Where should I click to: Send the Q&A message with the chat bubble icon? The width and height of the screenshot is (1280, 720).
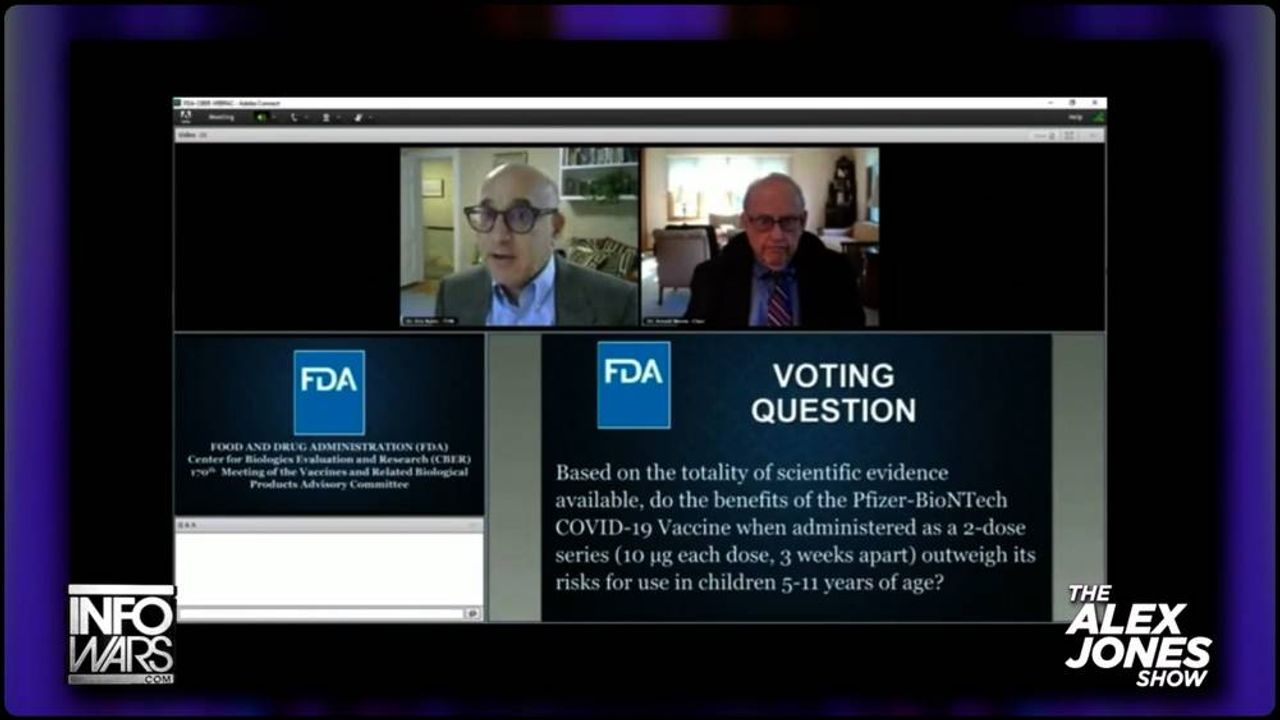pyautogui.click(x=472, y=613)
